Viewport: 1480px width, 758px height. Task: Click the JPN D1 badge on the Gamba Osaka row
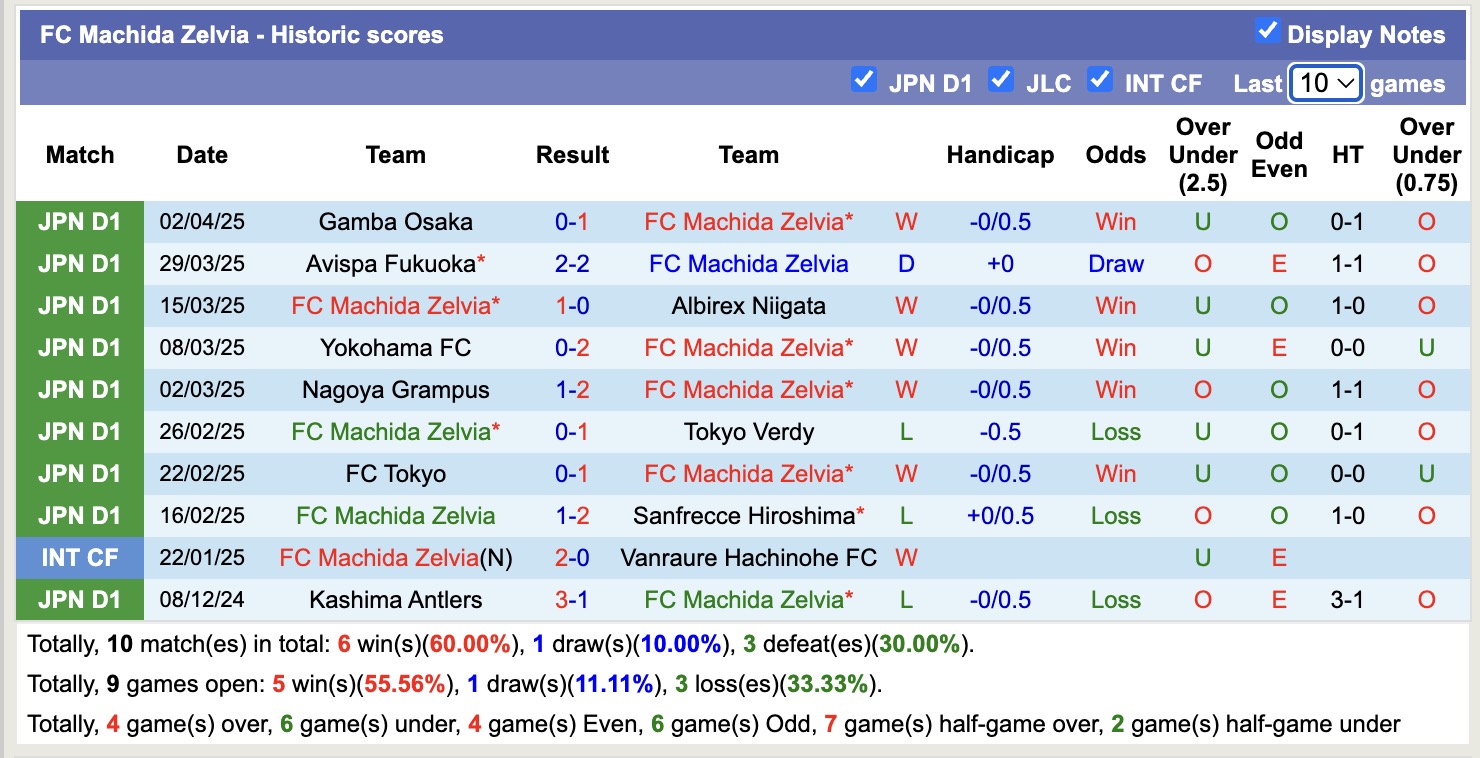coord(79,222)
